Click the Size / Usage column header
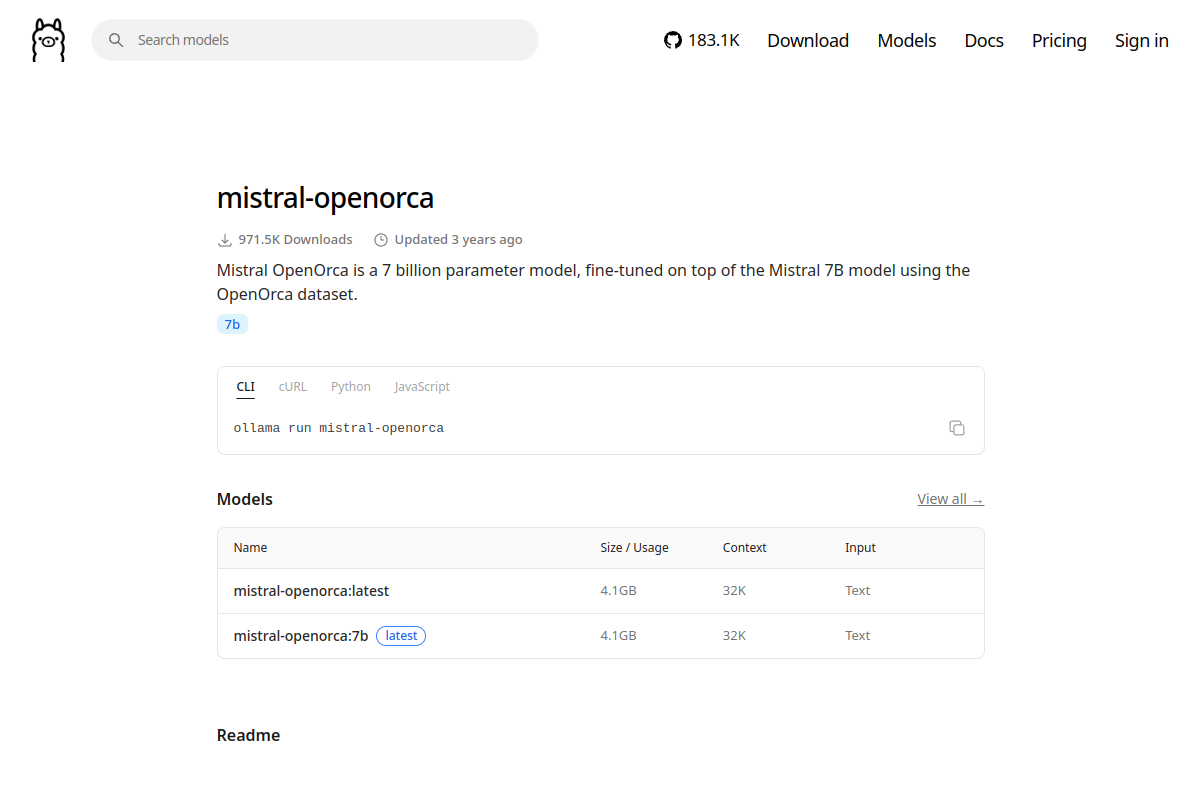Viewport: 1200px width, 800px height. [x=634, y=548]
